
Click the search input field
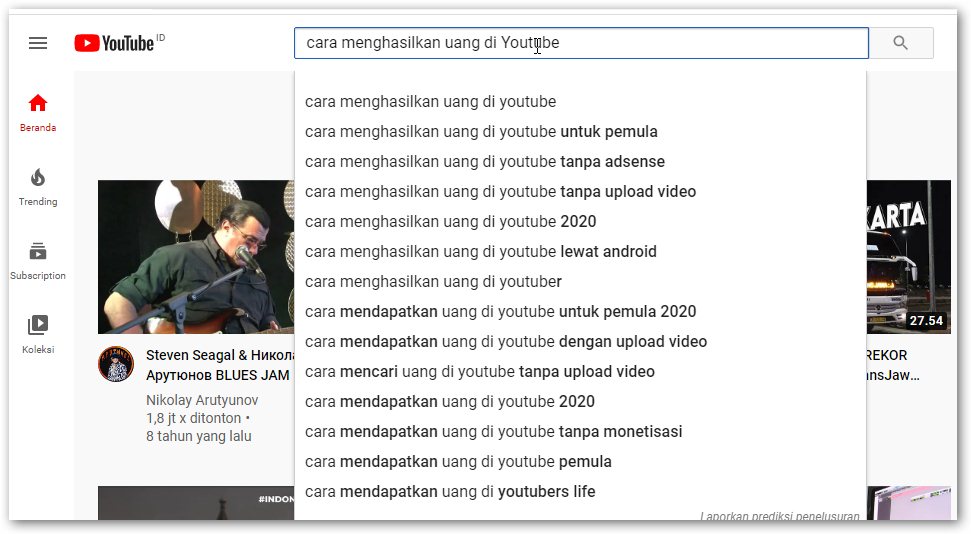581,43
